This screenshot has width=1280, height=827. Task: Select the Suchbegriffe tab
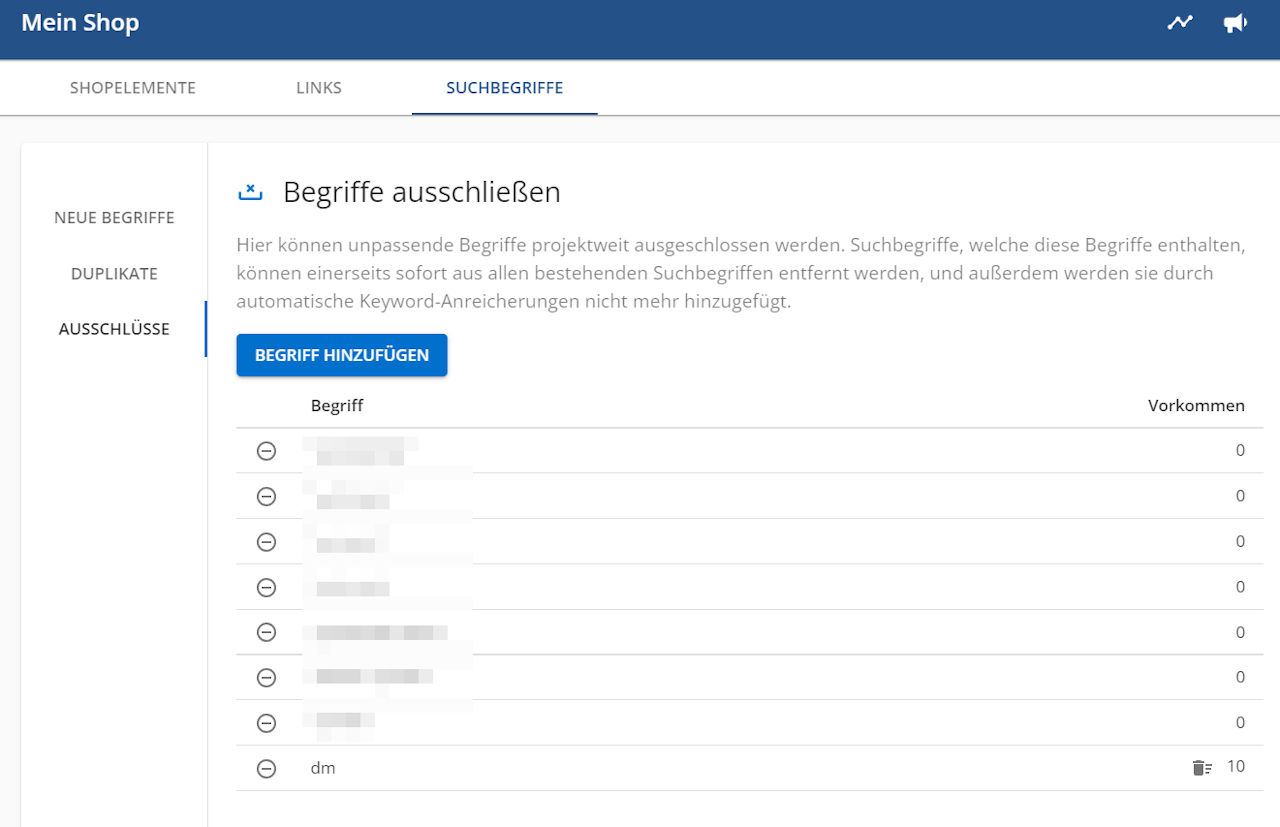coord(504,88)
